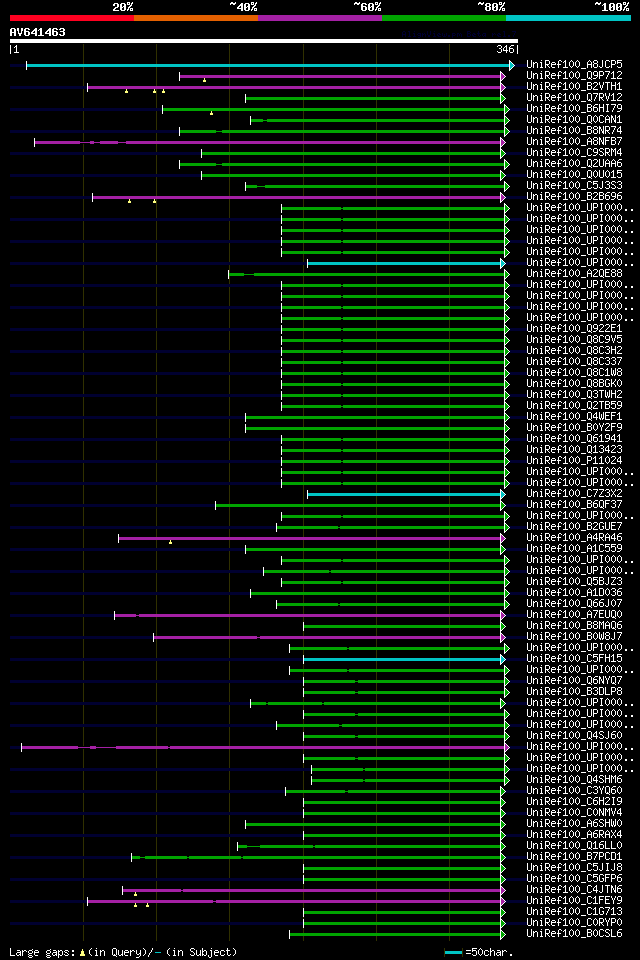Click UniRef100_Q922E1 label
This screenshot has width=640, height=960.
click(574, 329)
